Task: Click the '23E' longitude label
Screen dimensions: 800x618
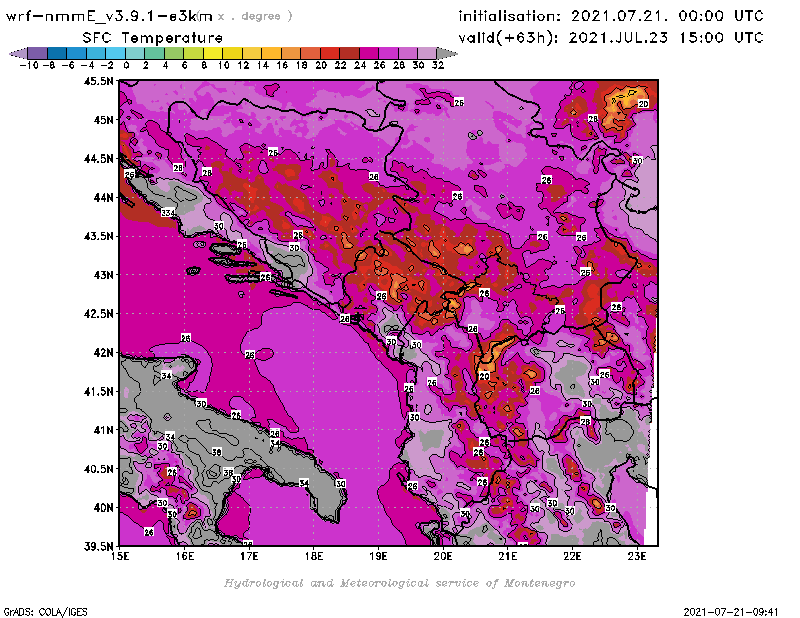Action: click(x=637, y=556)
